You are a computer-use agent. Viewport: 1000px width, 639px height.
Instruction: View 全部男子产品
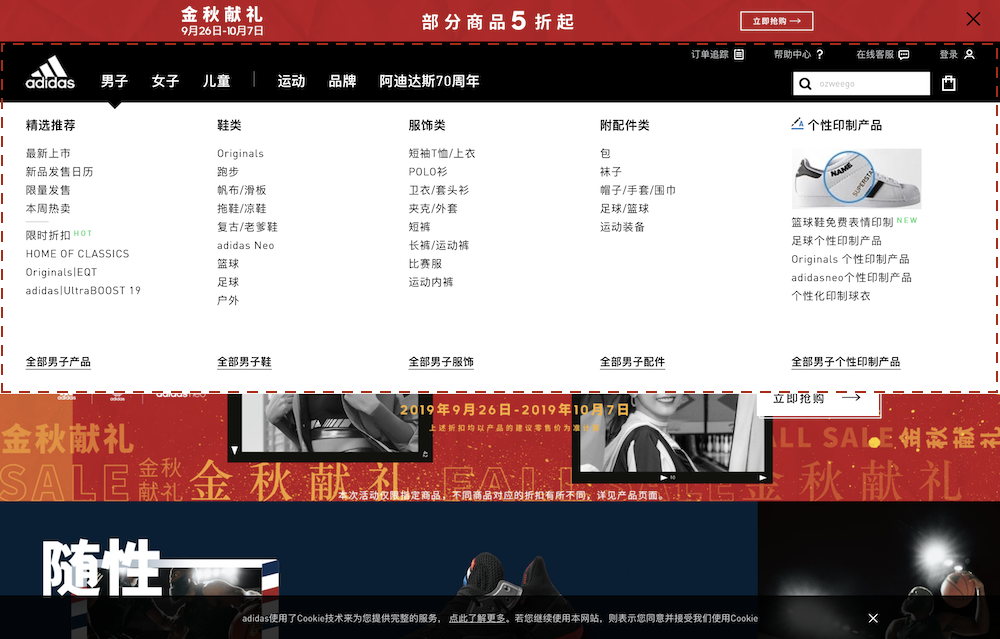point(58,362)
